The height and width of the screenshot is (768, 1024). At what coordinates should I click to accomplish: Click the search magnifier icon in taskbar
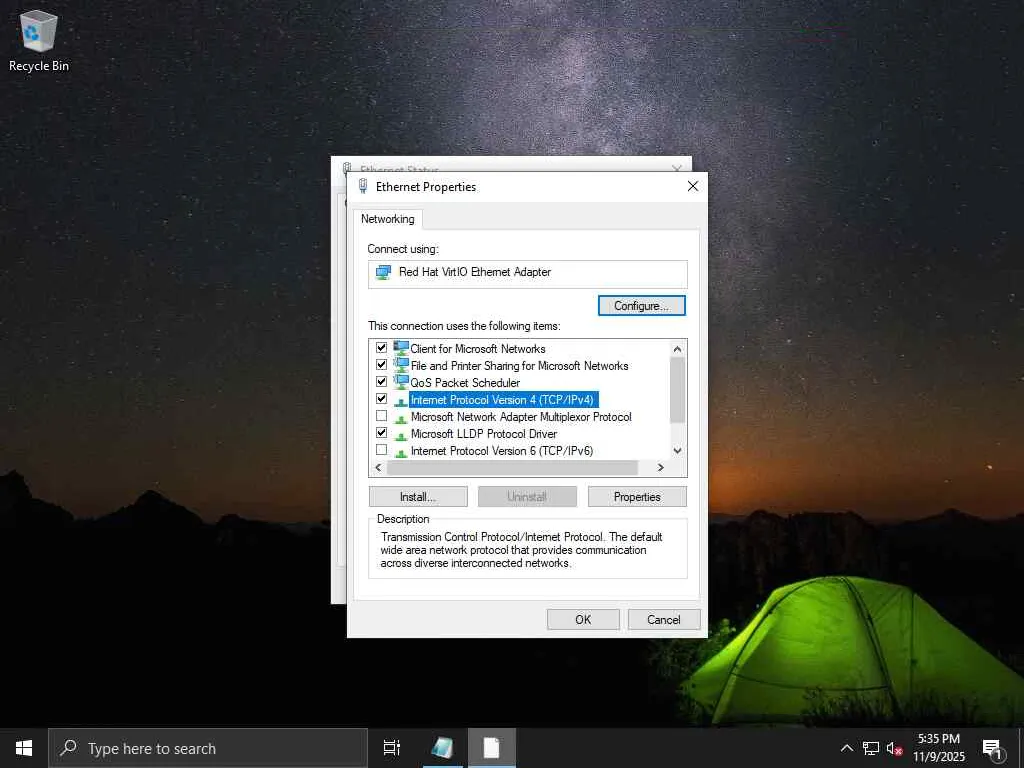click(x=69, y=748)
